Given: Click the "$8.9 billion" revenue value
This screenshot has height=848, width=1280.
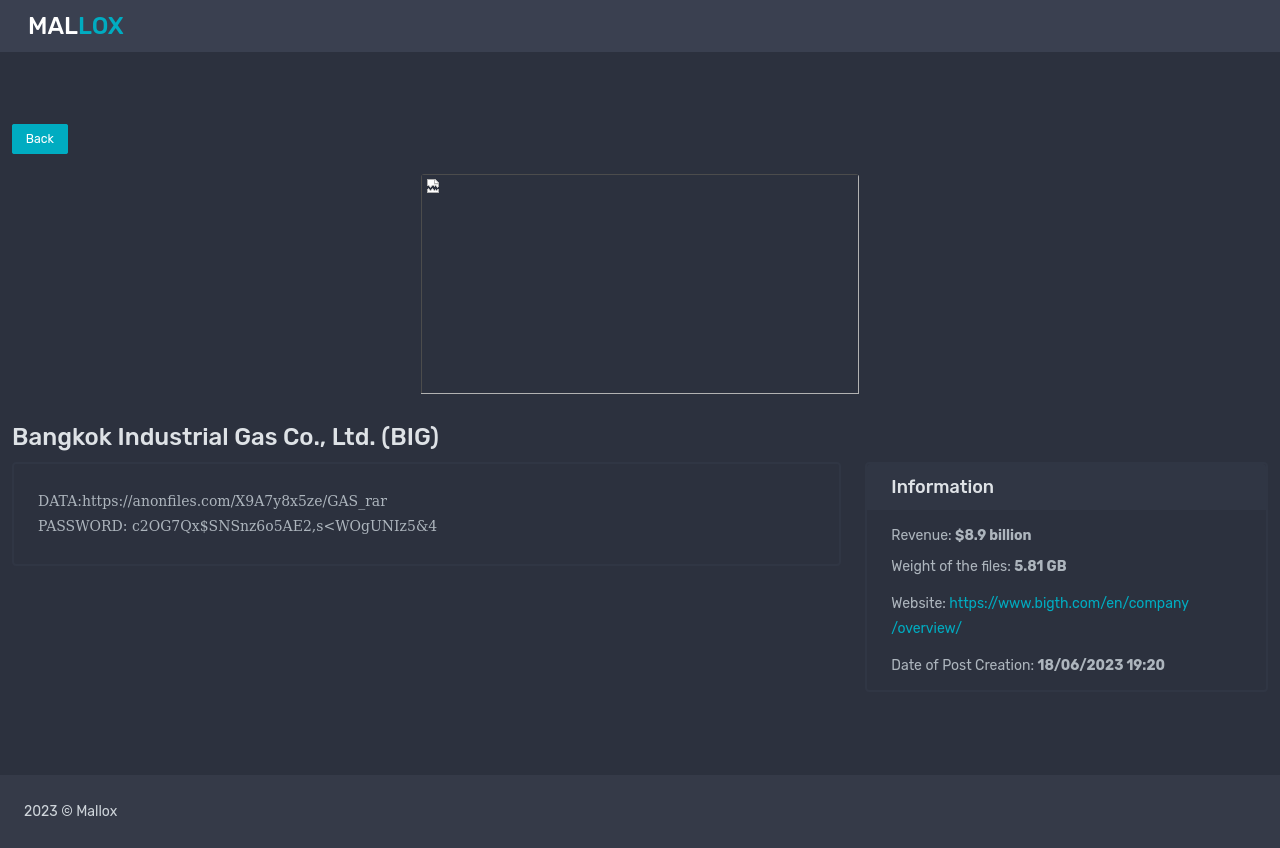Looking at the screenshot, I should pyautogui.click(x=993, y=535).
